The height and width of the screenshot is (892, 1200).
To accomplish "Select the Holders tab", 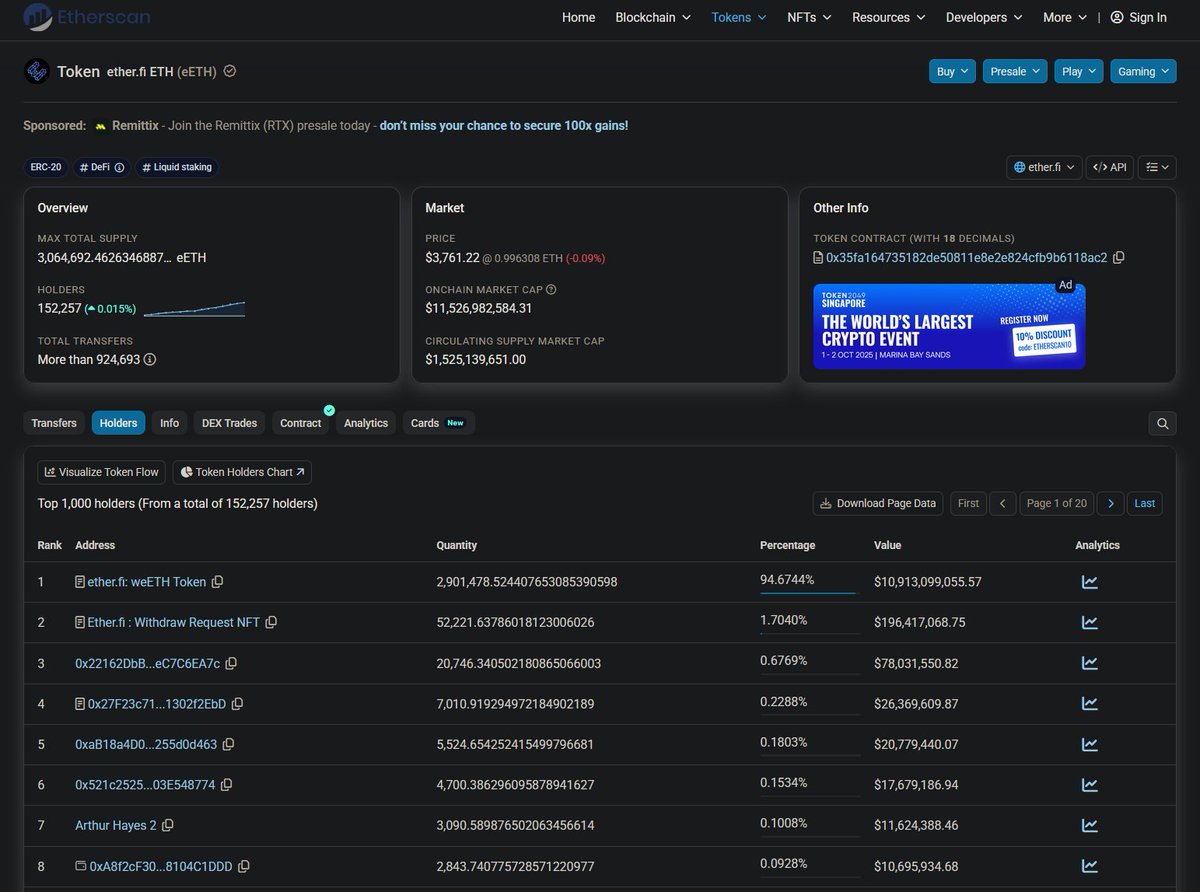I will click(x=118, y=423).
